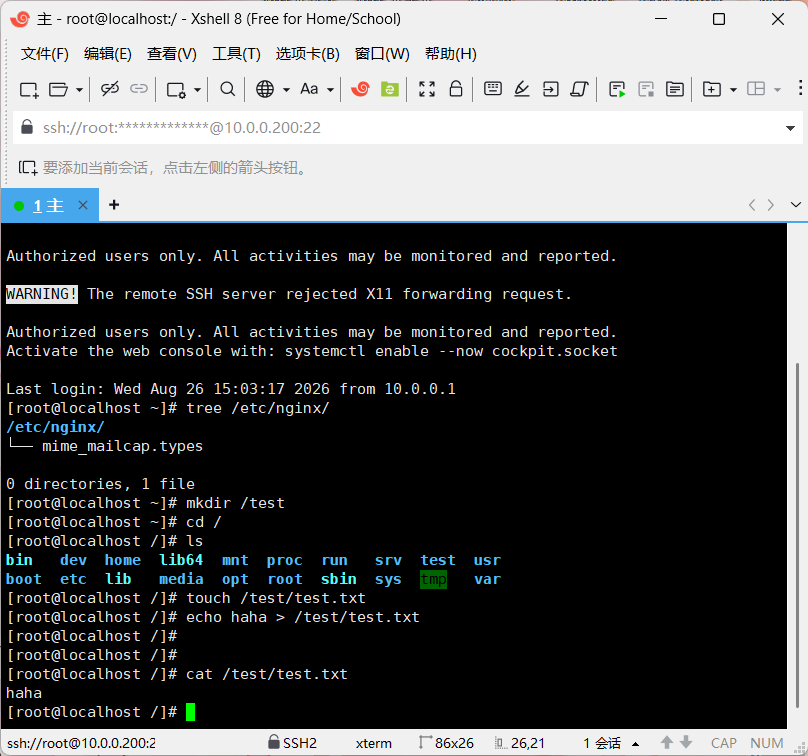
Task: Select the '1 主' session tab
Action: [x=49, y=206]
